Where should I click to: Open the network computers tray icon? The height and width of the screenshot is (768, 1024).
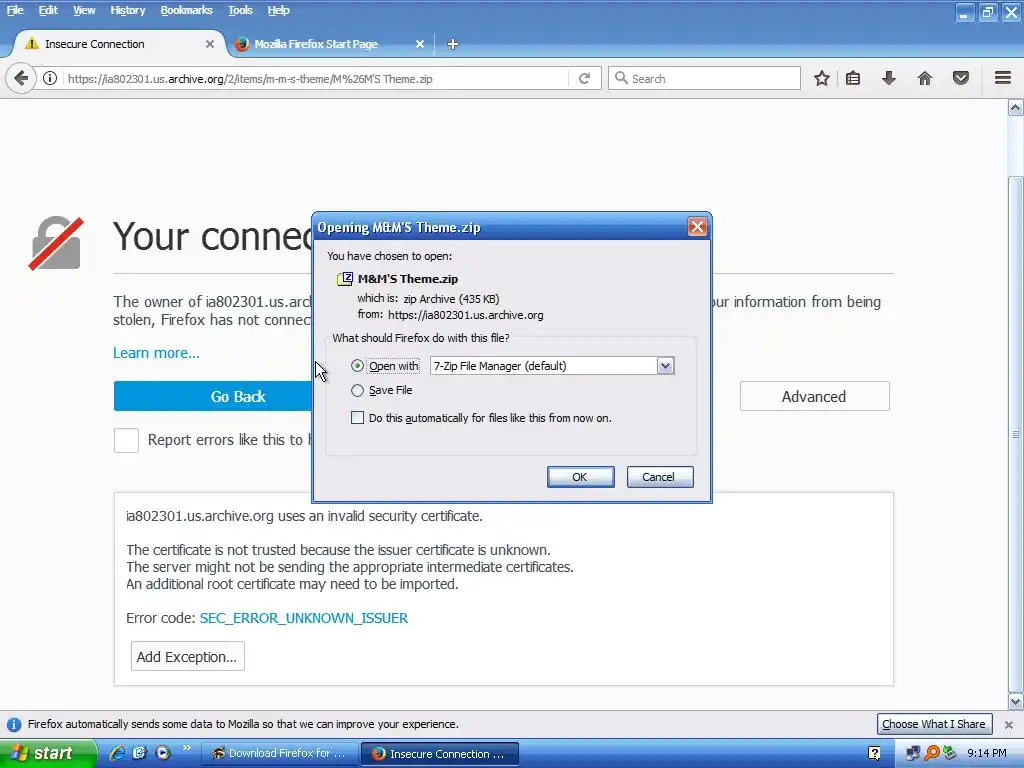point(913,754)
